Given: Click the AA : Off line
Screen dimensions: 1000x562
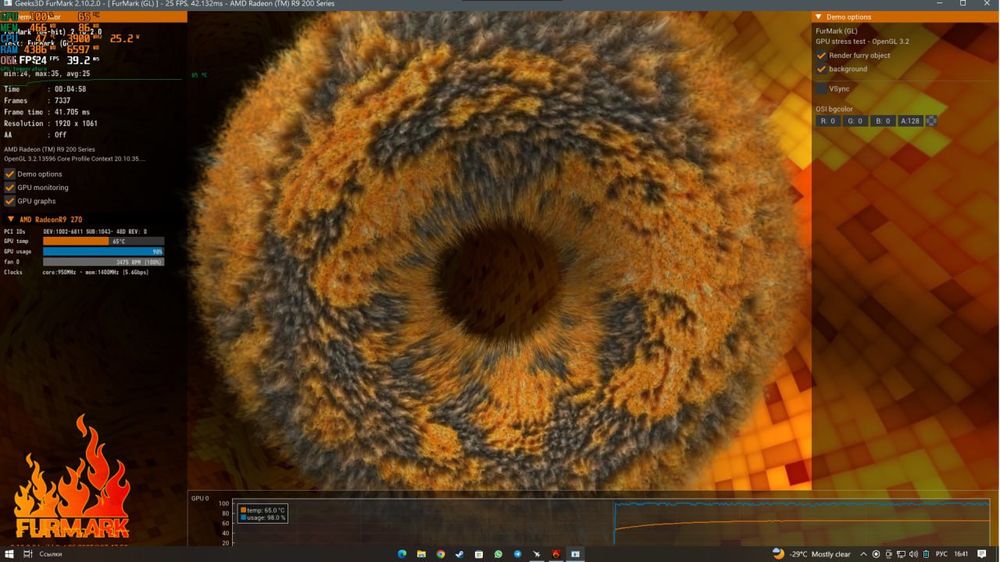Looking at the screenshot, I should (x=35, y=135).
